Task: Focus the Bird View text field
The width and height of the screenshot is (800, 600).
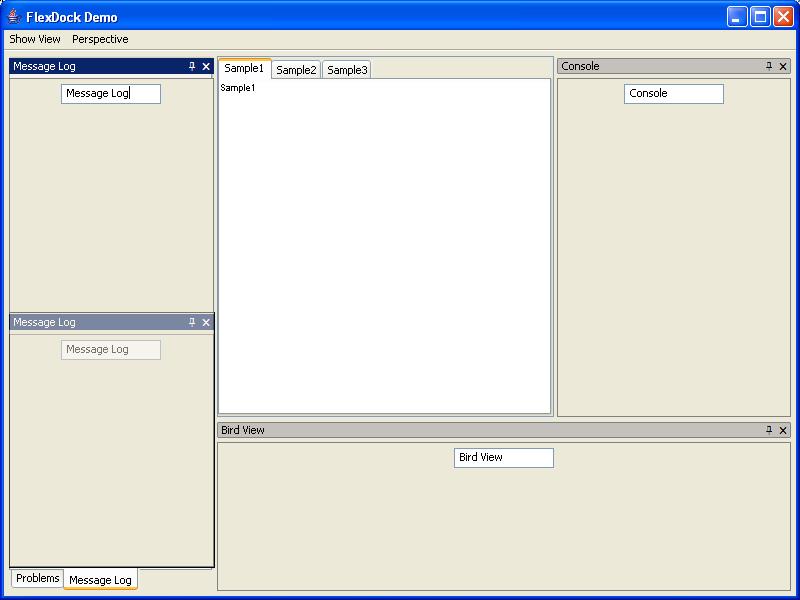Action: click(503, 458)
